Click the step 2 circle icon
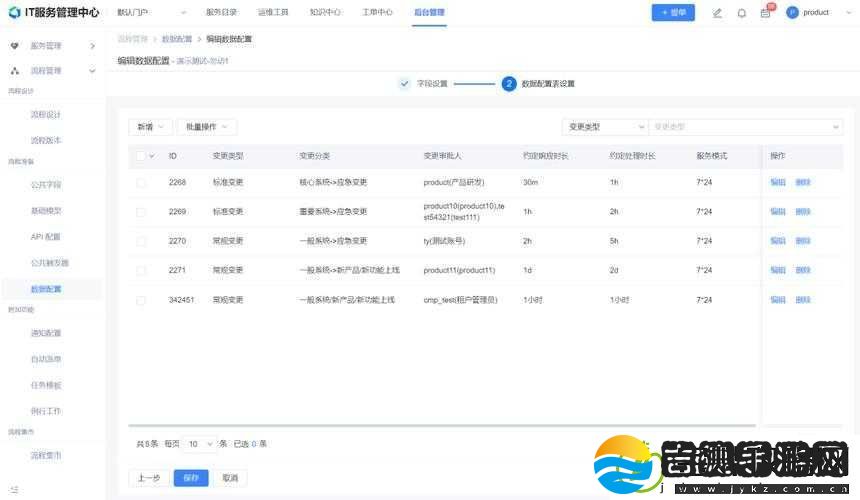The width and height of the screenshot is (860, 500). tap(509, 83)
